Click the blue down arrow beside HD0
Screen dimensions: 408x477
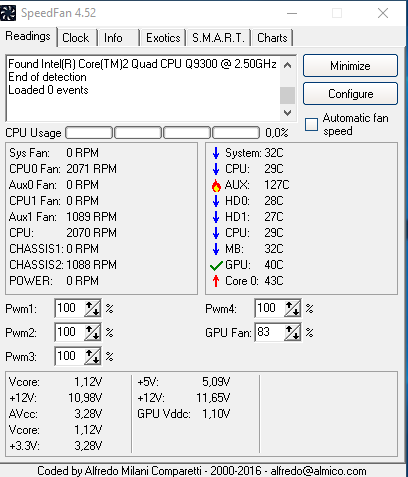(216, 201)
